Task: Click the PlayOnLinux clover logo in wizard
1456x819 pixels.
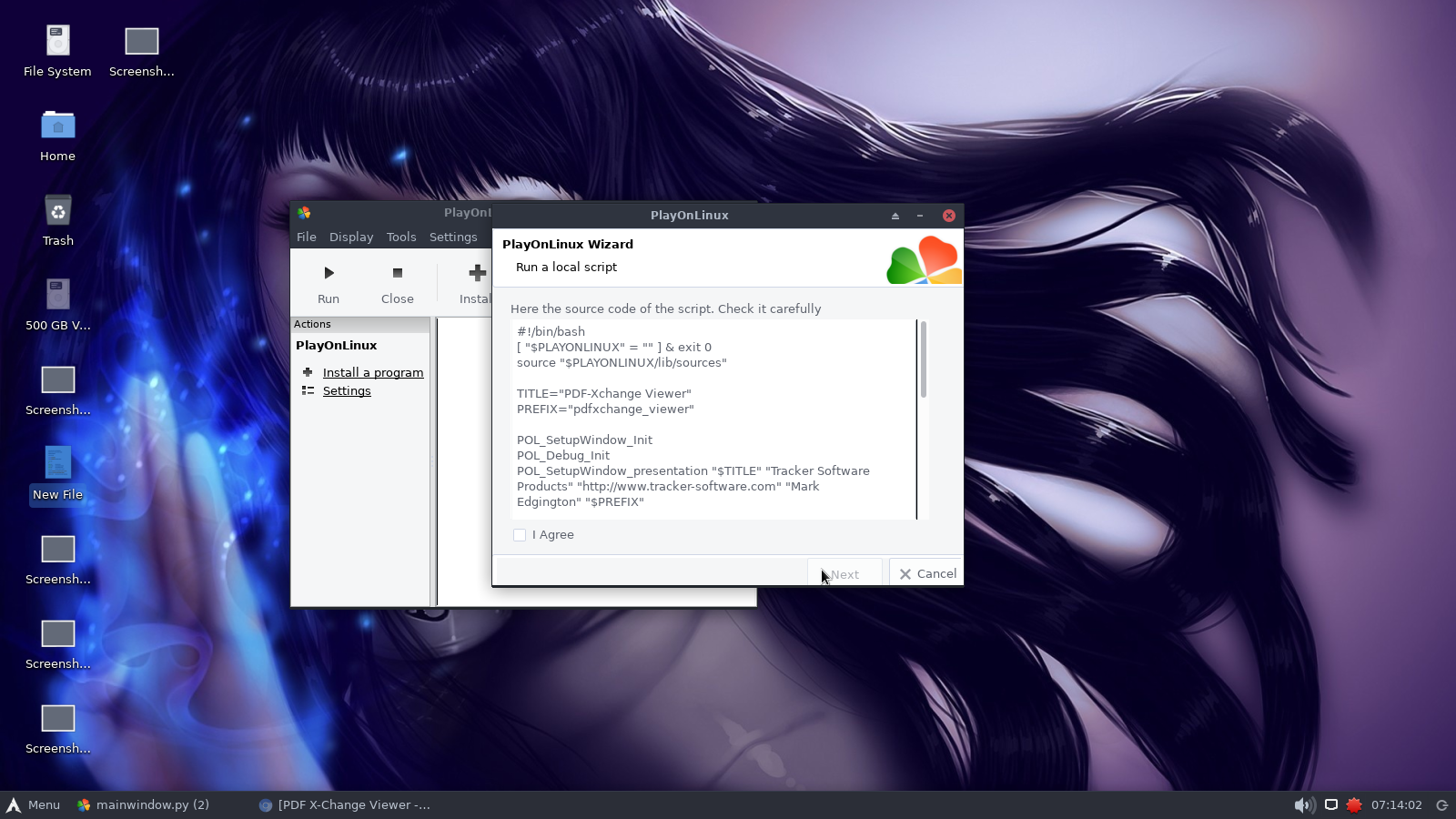Action: click(924, 259)
